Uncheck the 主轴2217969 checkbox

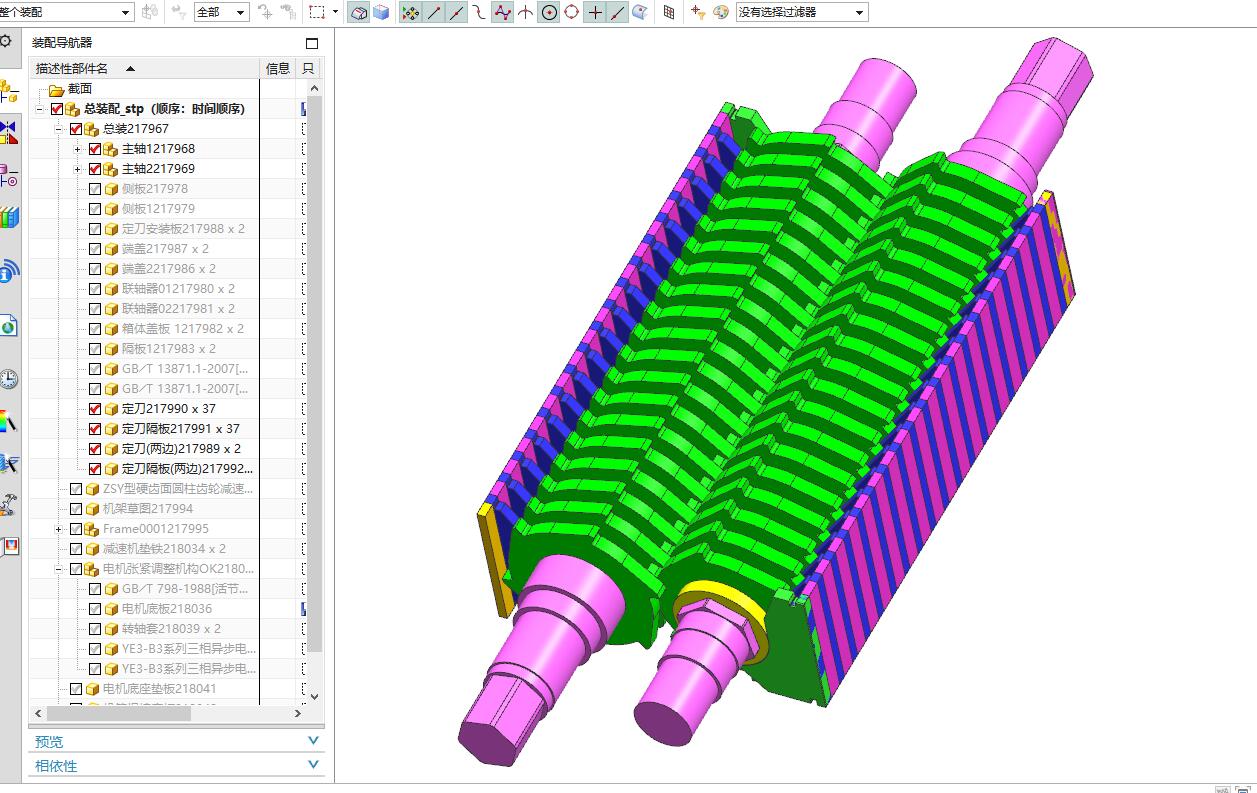click(95, 169)
